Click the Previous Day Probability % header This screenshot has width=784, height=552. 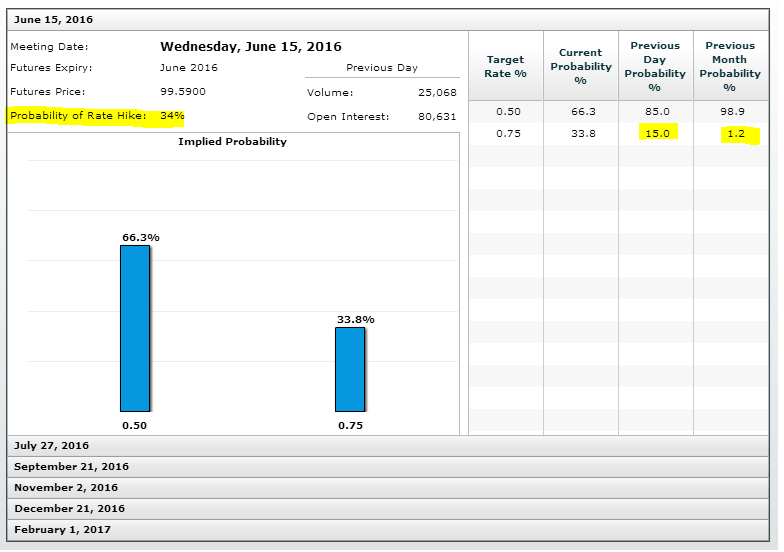[655, 66]
